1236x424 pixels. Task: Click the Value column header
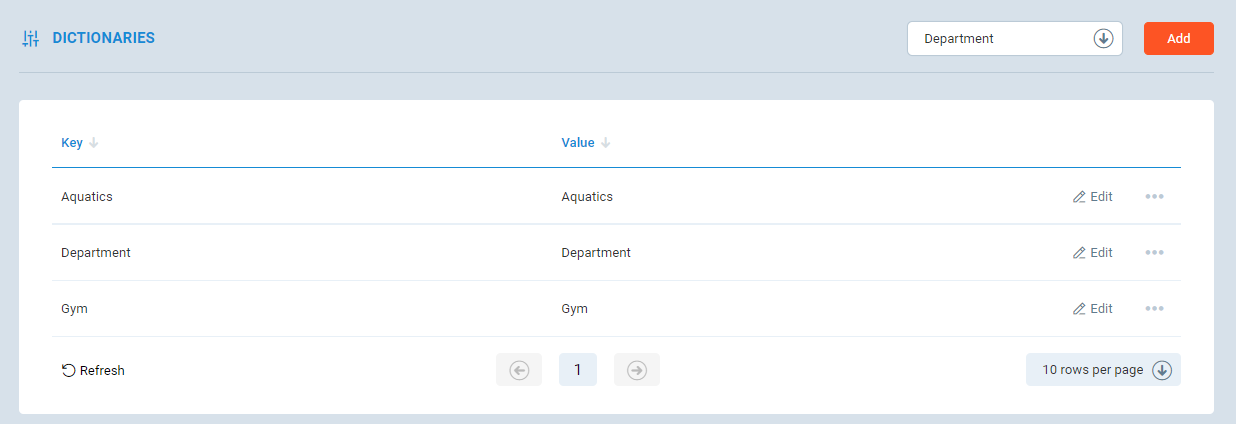coord(578,143)
